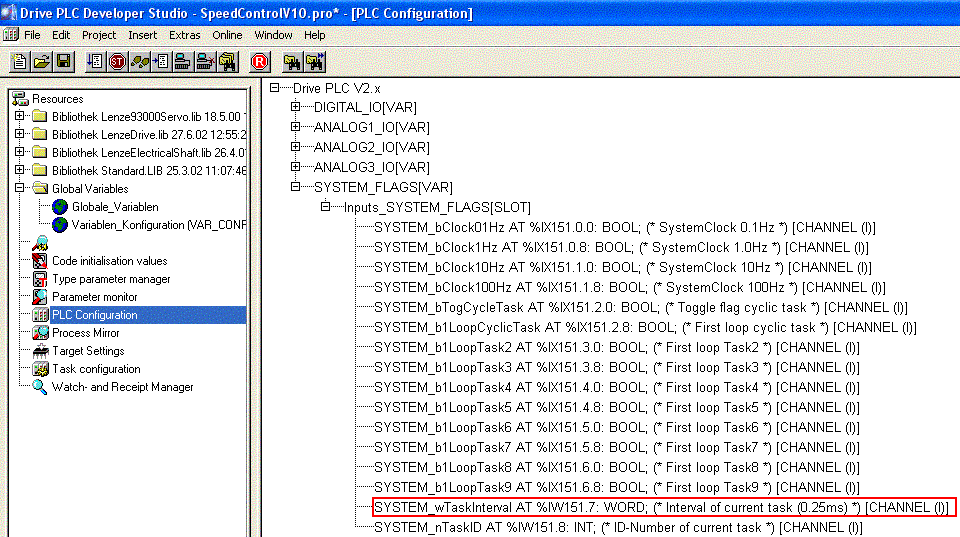960x537 pixels.
Task: Expand the DIGITAL_IO[VAR] node
Action: [295, 107]
